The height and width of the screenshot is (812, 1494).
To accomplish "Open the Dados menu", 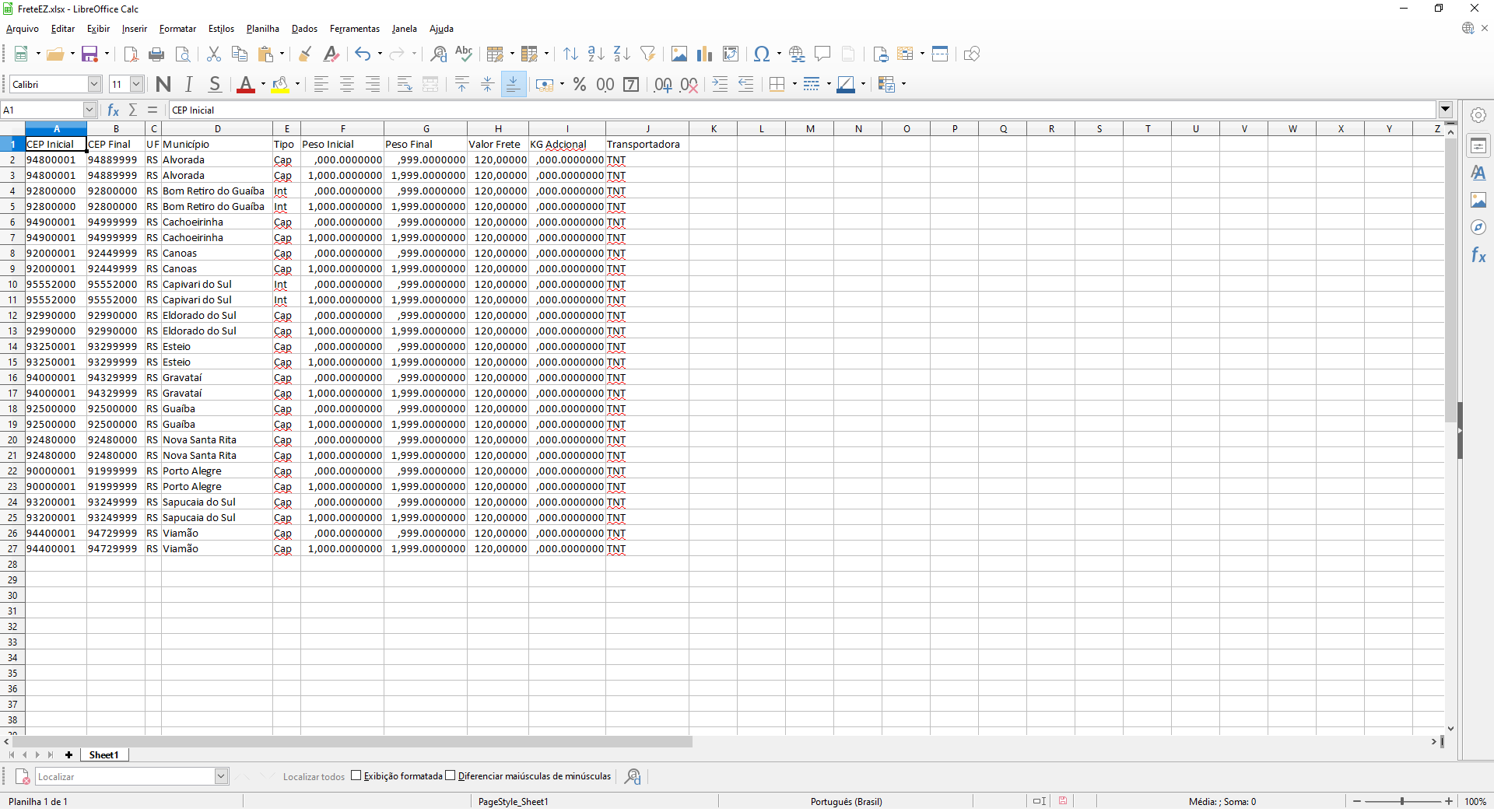I will 304,29.
